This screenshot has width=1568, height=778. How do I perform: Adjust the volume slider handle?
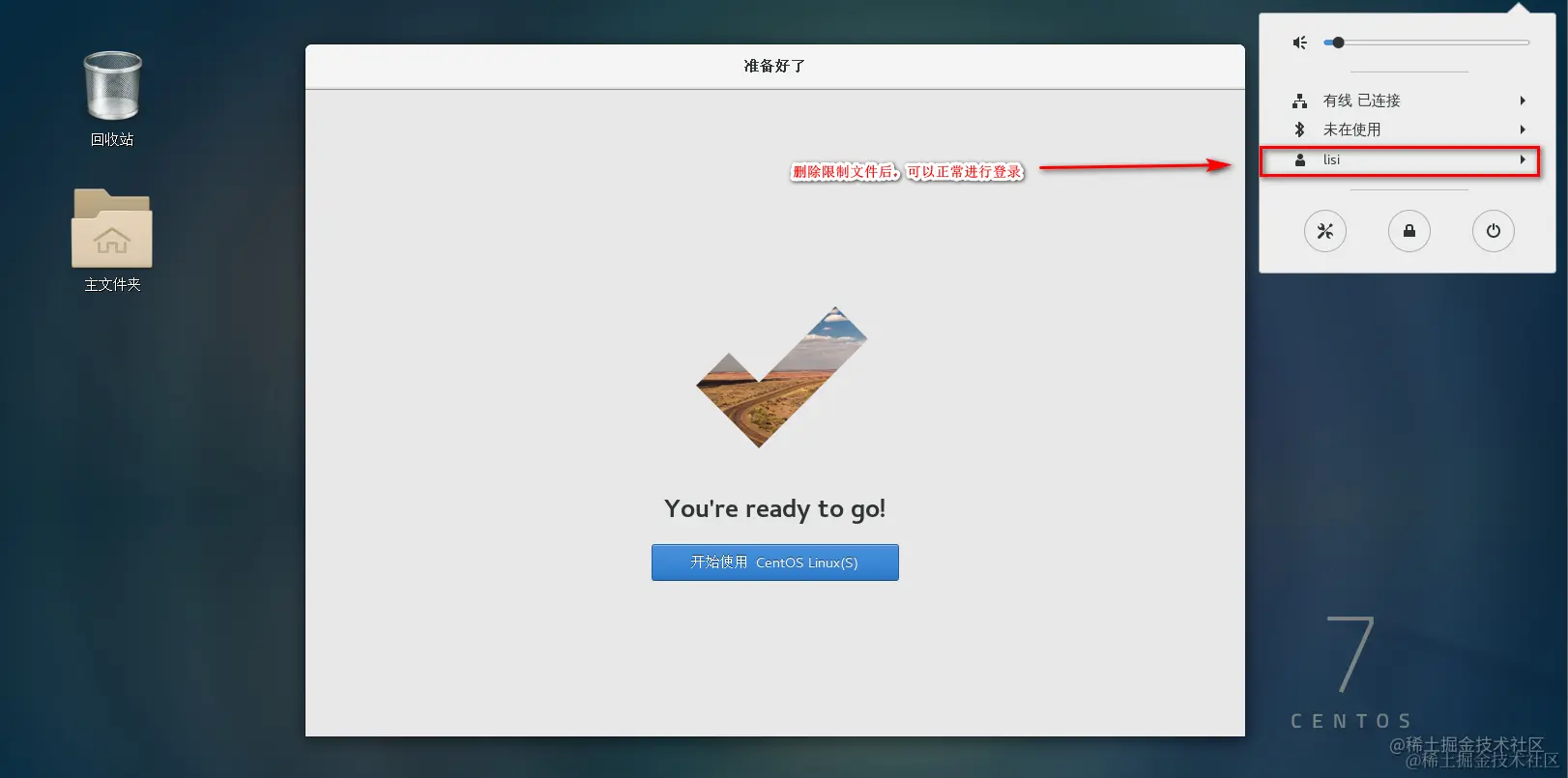pyautogui.click(x=1338, y=43)
